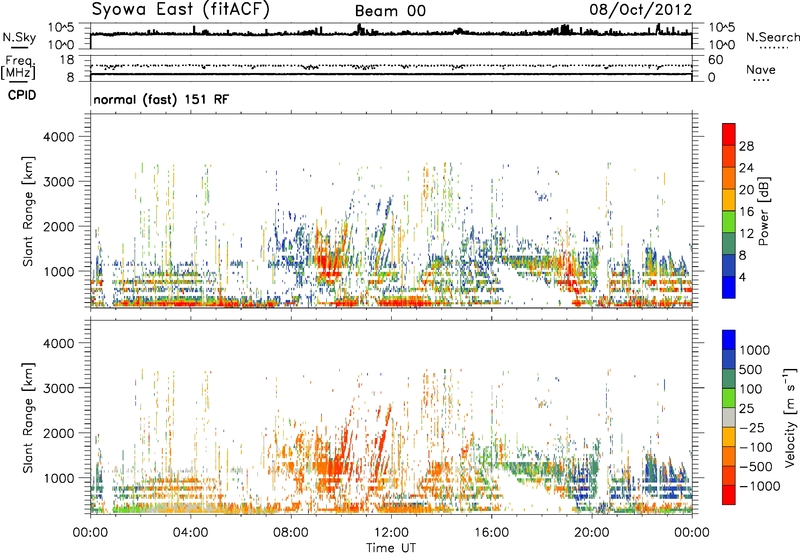Click the "04:00" time tick label
Screen dimensions: 800x554
click(190, 533)
